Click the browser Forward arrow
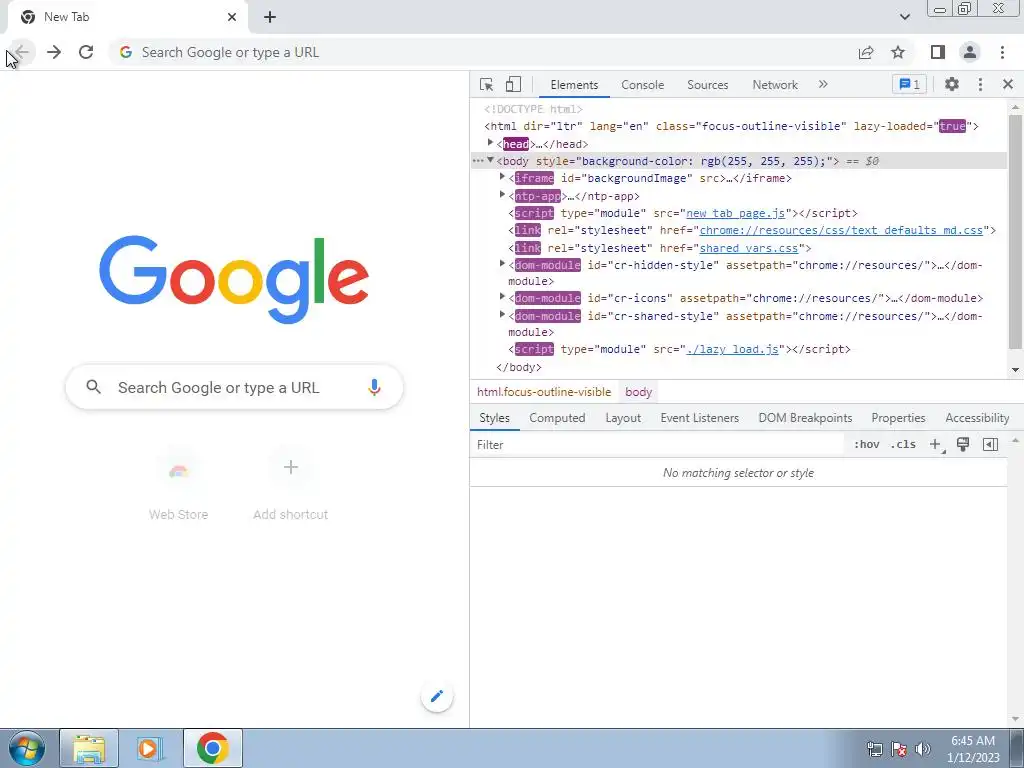Image resolution: width=1024 pixels, height=768 pixels. pos(54,52)
